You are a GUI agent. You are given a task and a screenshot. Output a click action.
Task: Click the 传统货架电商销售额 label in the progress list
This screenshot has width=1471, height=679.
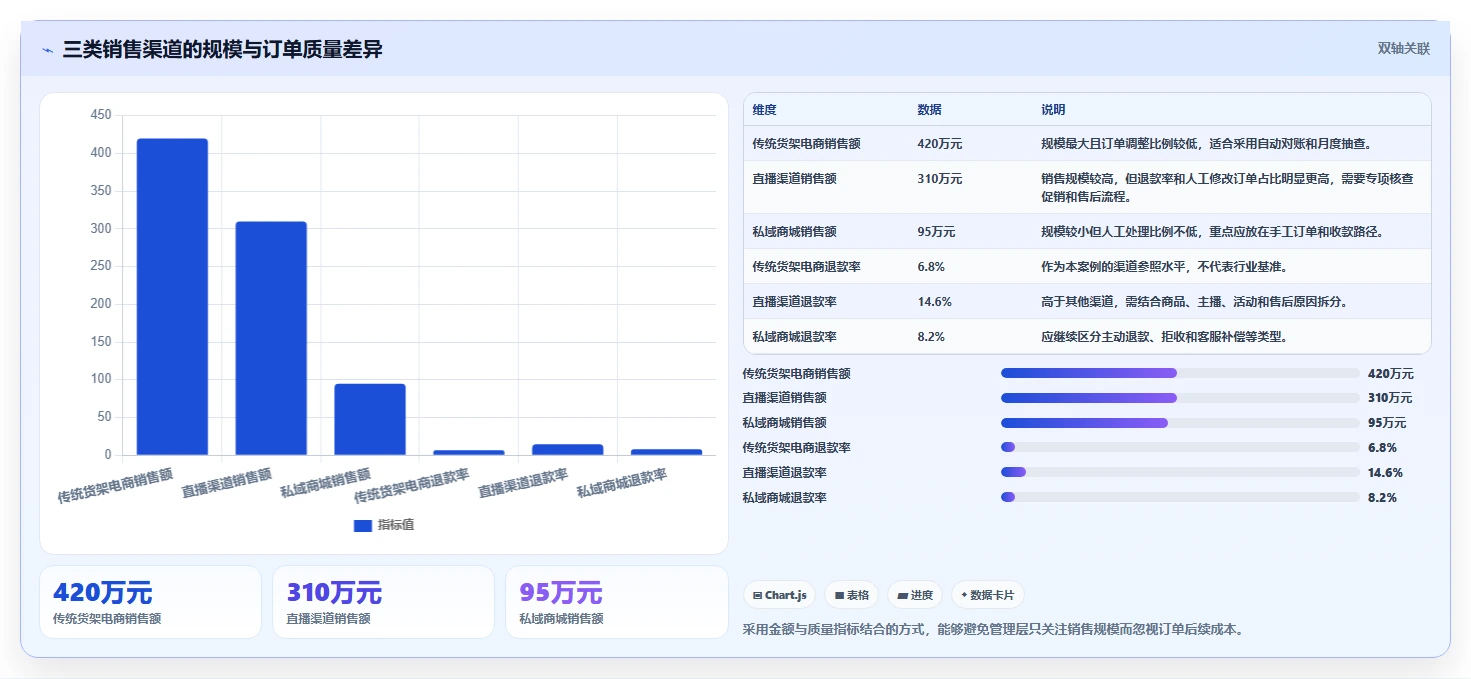click(796, 374)
